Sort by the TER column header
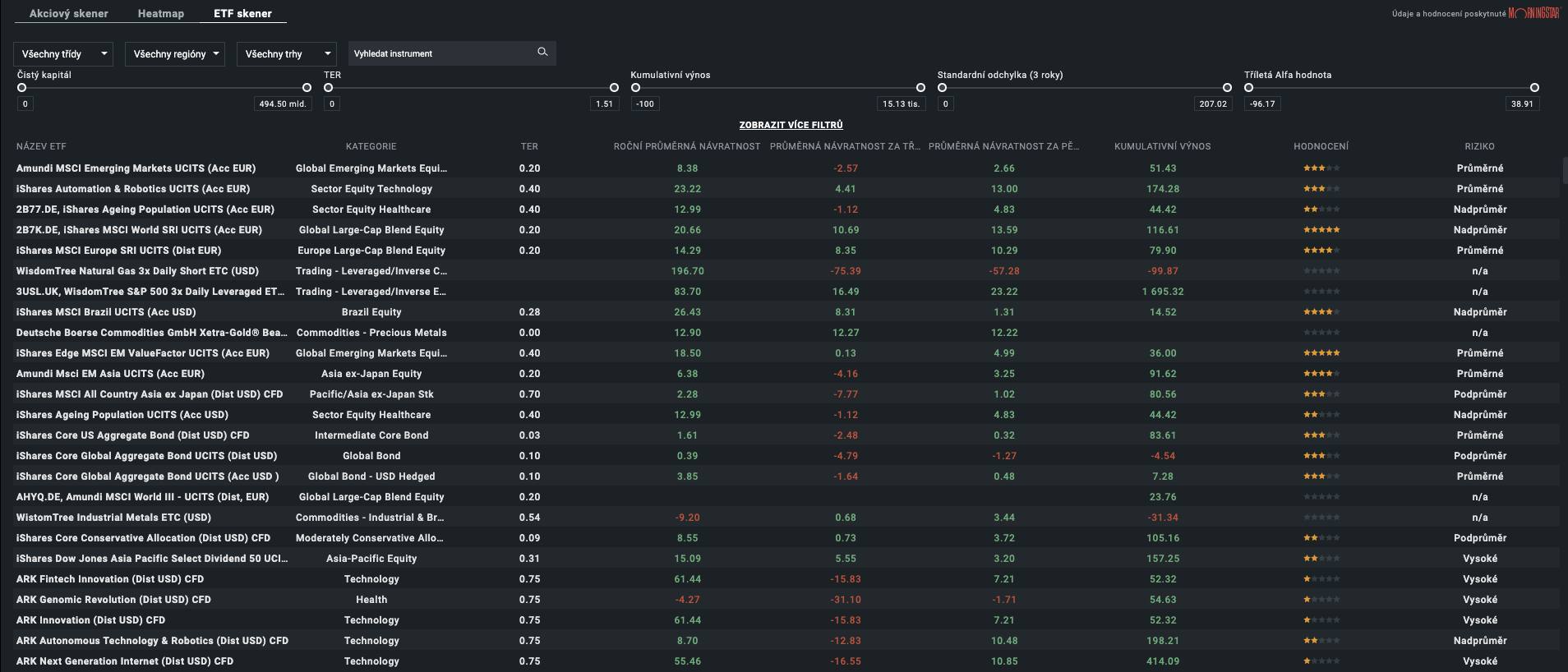 [529, 146]
